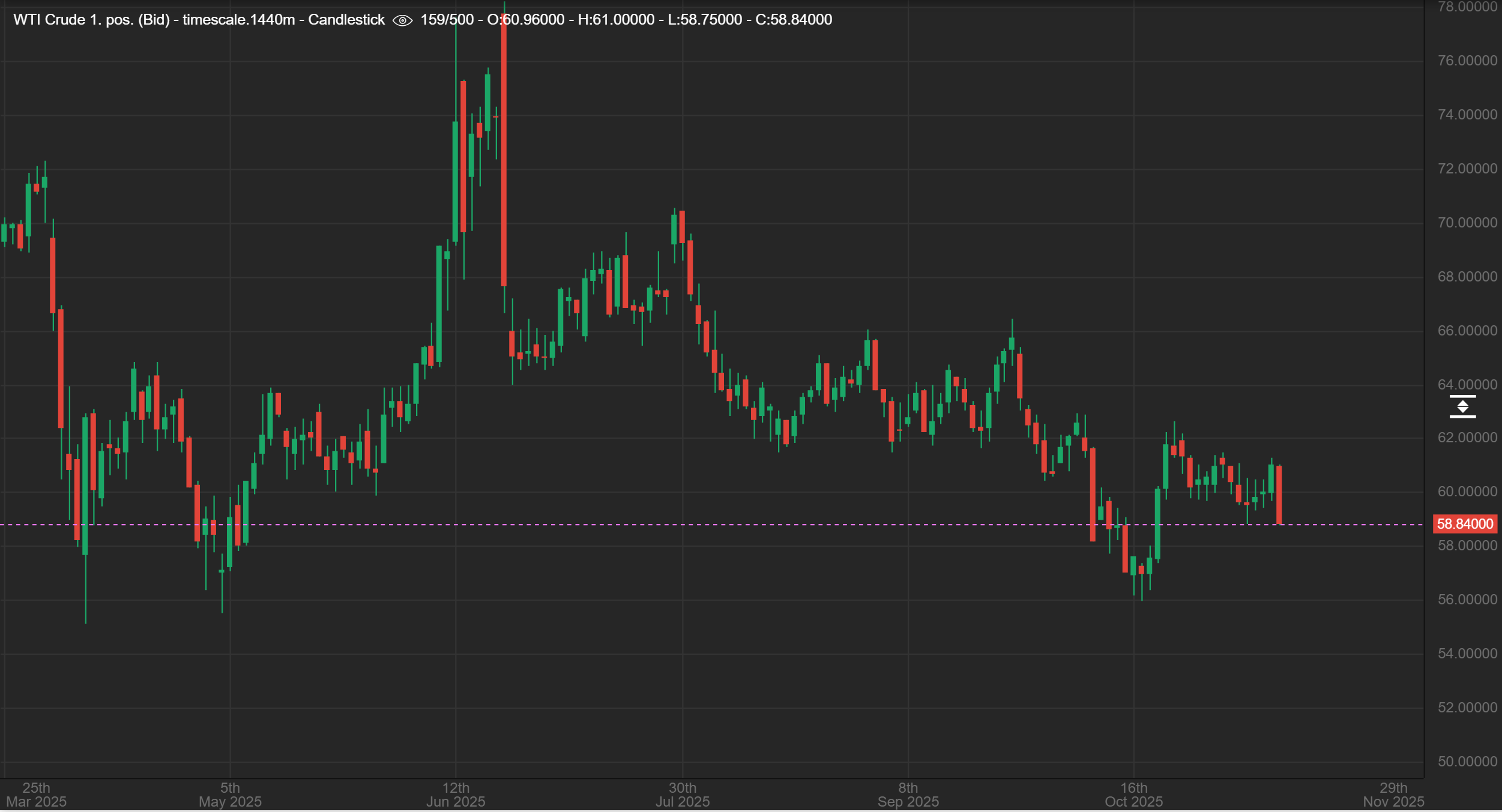Click the 54.00000 price axis label
Screen dimensions: 1502x812
1467,654
